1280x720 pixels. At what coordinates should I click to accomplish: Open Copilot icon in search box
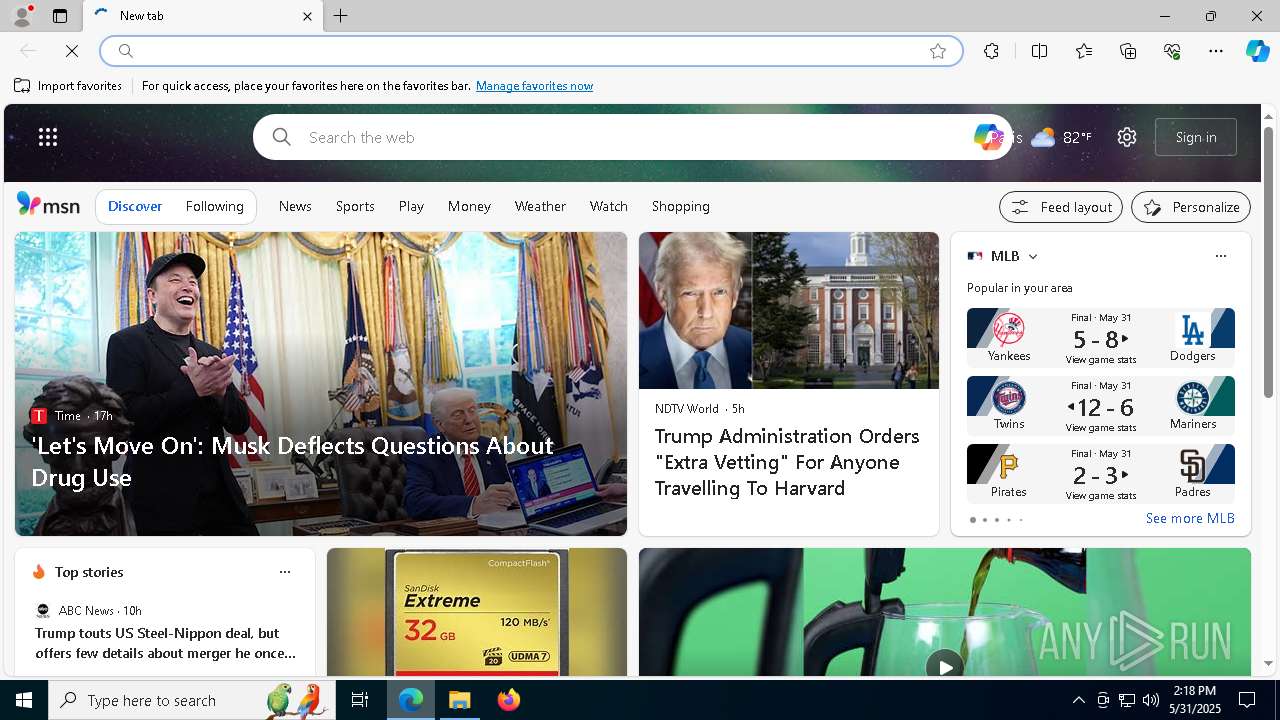tap(988, 137)
